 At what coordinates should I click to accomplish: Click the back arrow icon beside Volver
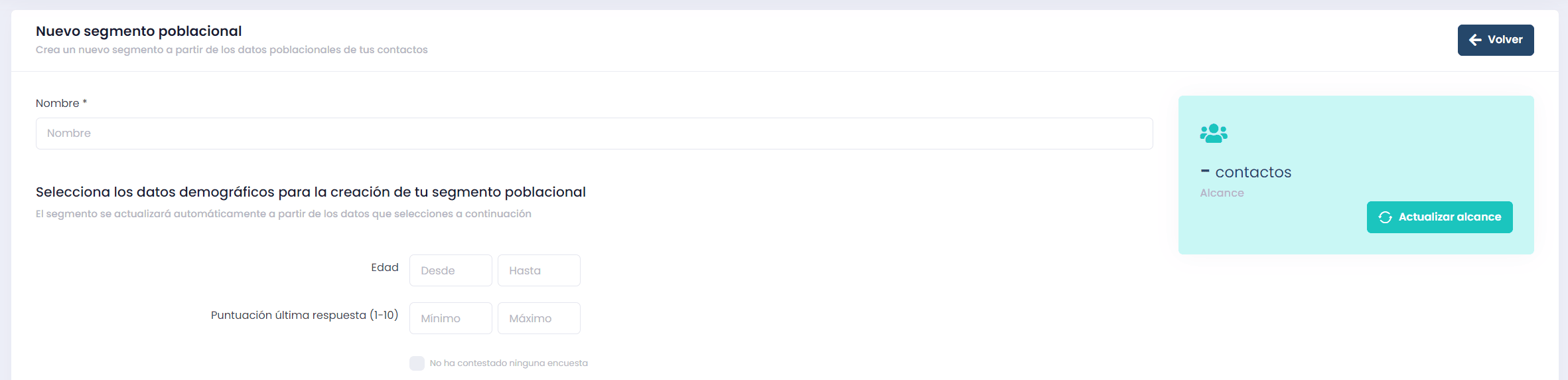pyautogui.click(x=1475, y=40)
